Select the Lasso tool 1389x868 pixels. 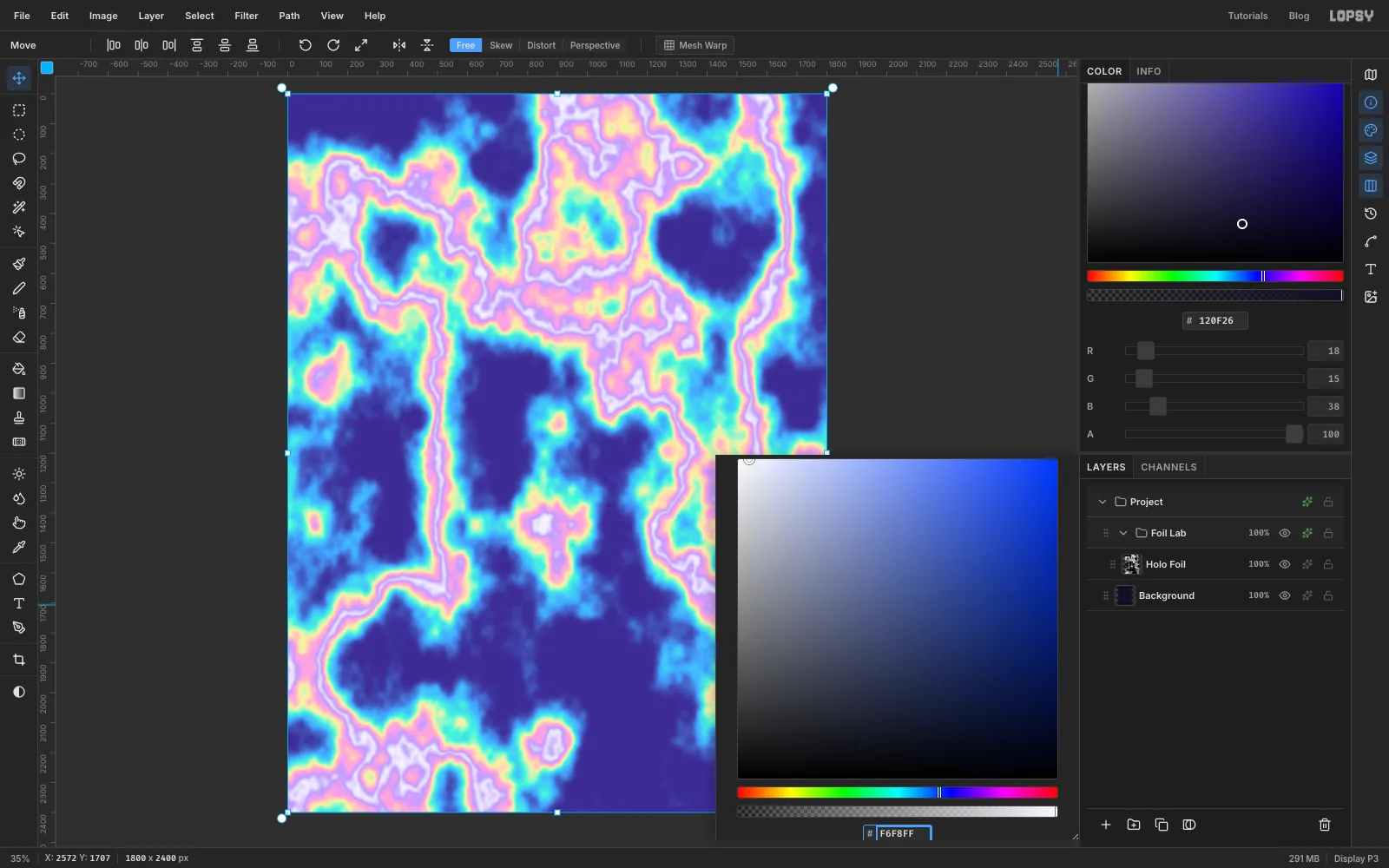[19, 159]
